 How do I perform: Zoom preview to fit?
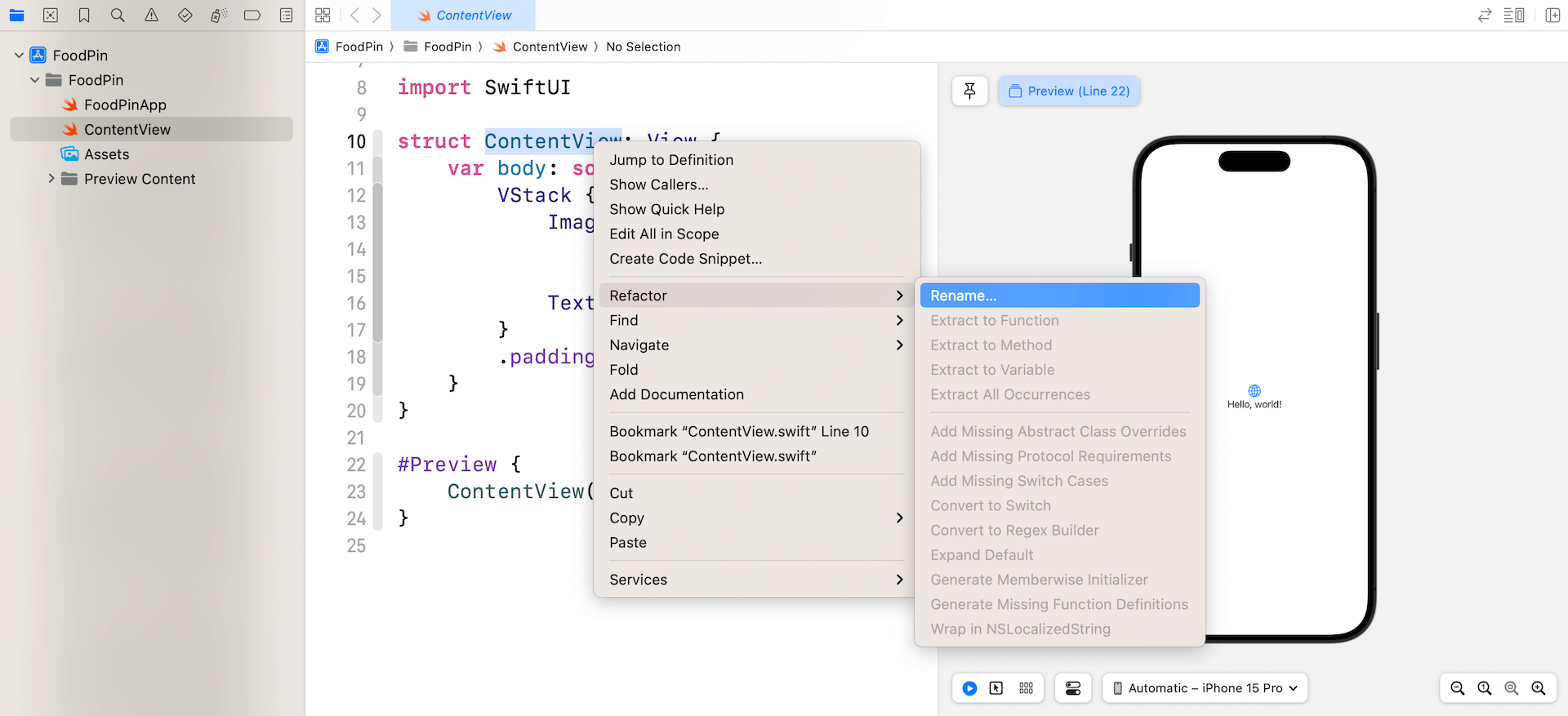(1512, 688)
